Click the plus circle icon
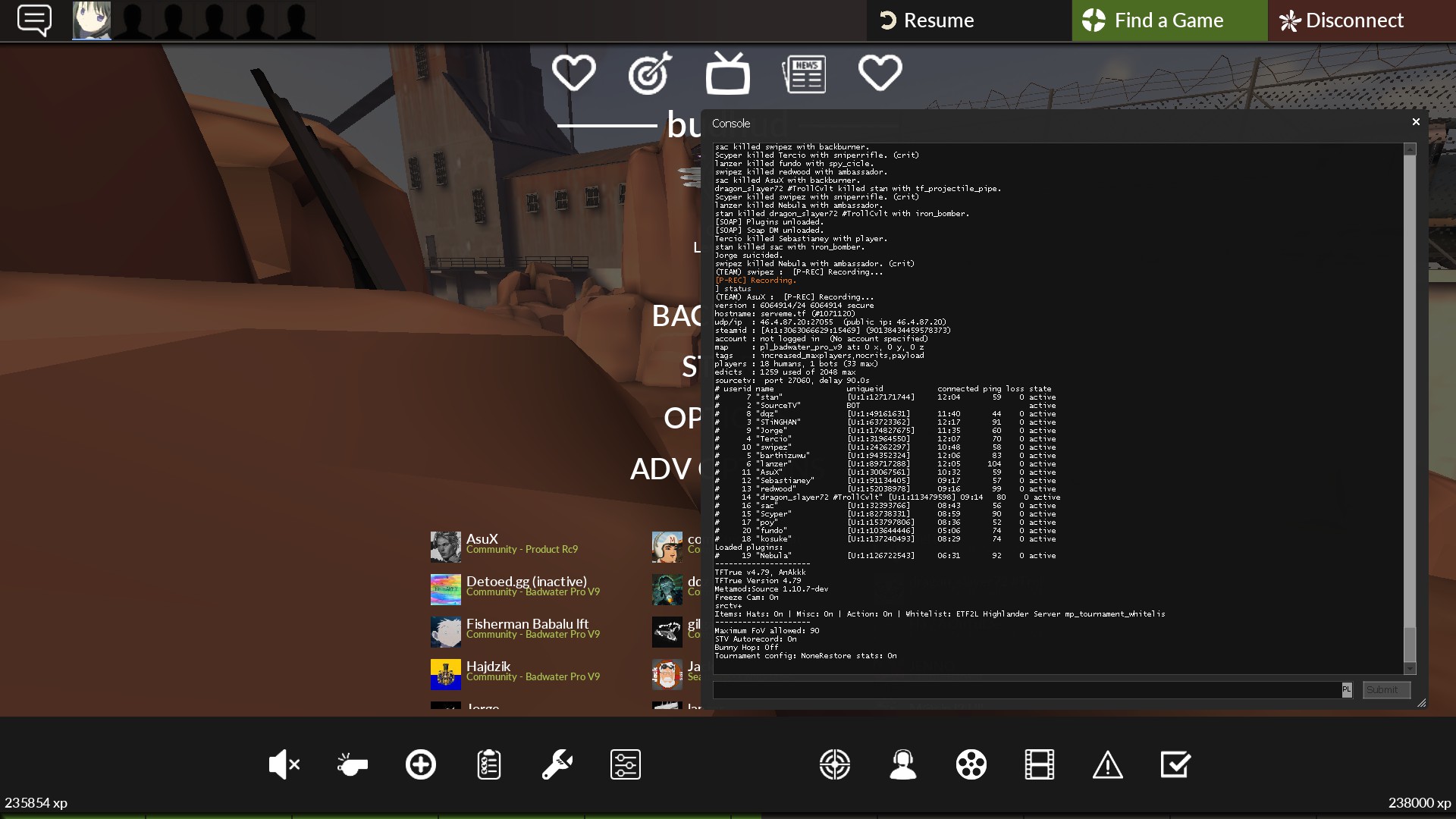Viewport: 1456px width, 819px height. (421, 764)
